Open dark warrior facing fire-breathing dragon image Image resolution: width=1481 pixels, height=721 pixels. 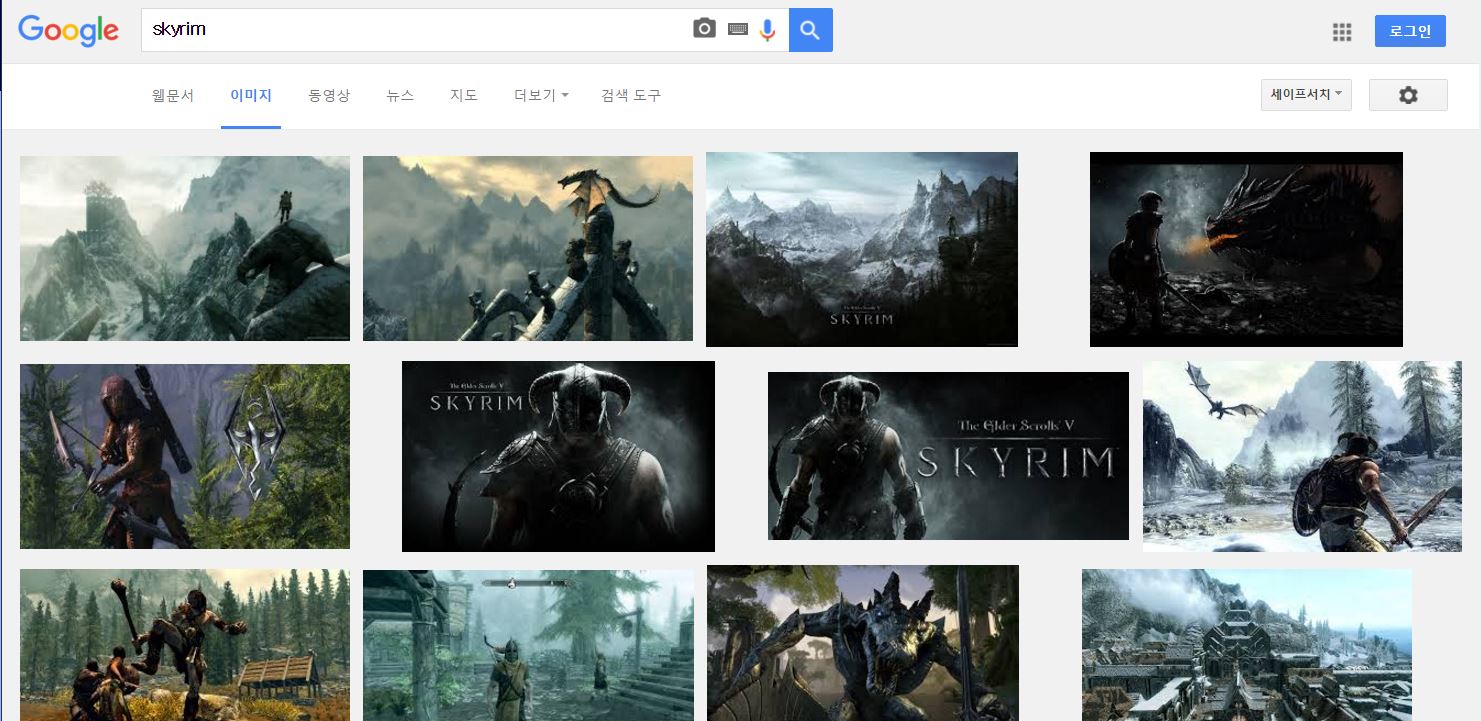click(x=1246, y=249)
